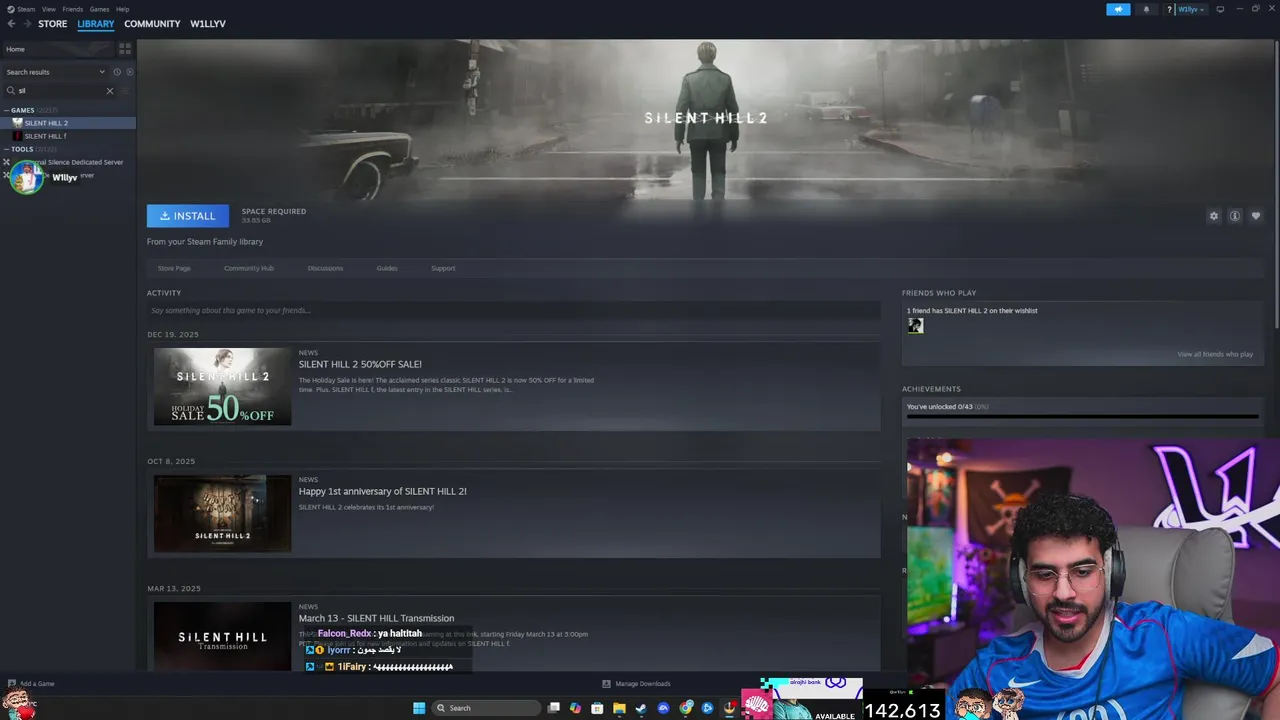The width and height of the screenshot is (1280, 720).
Task: Collapse the TOOLS category
Action: [20, 149]
